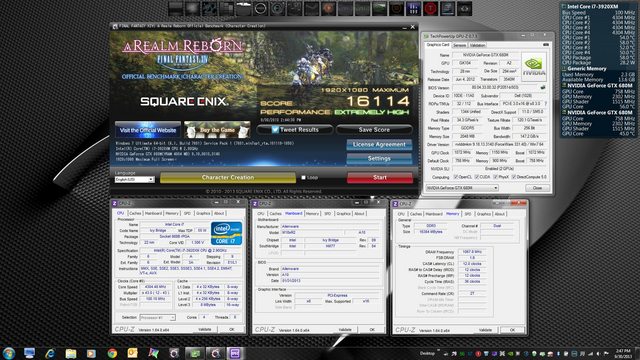Switch to the Sensors tab in GPU-Z
This screenshot has height=360, width=640.
(x=459, y=45)
